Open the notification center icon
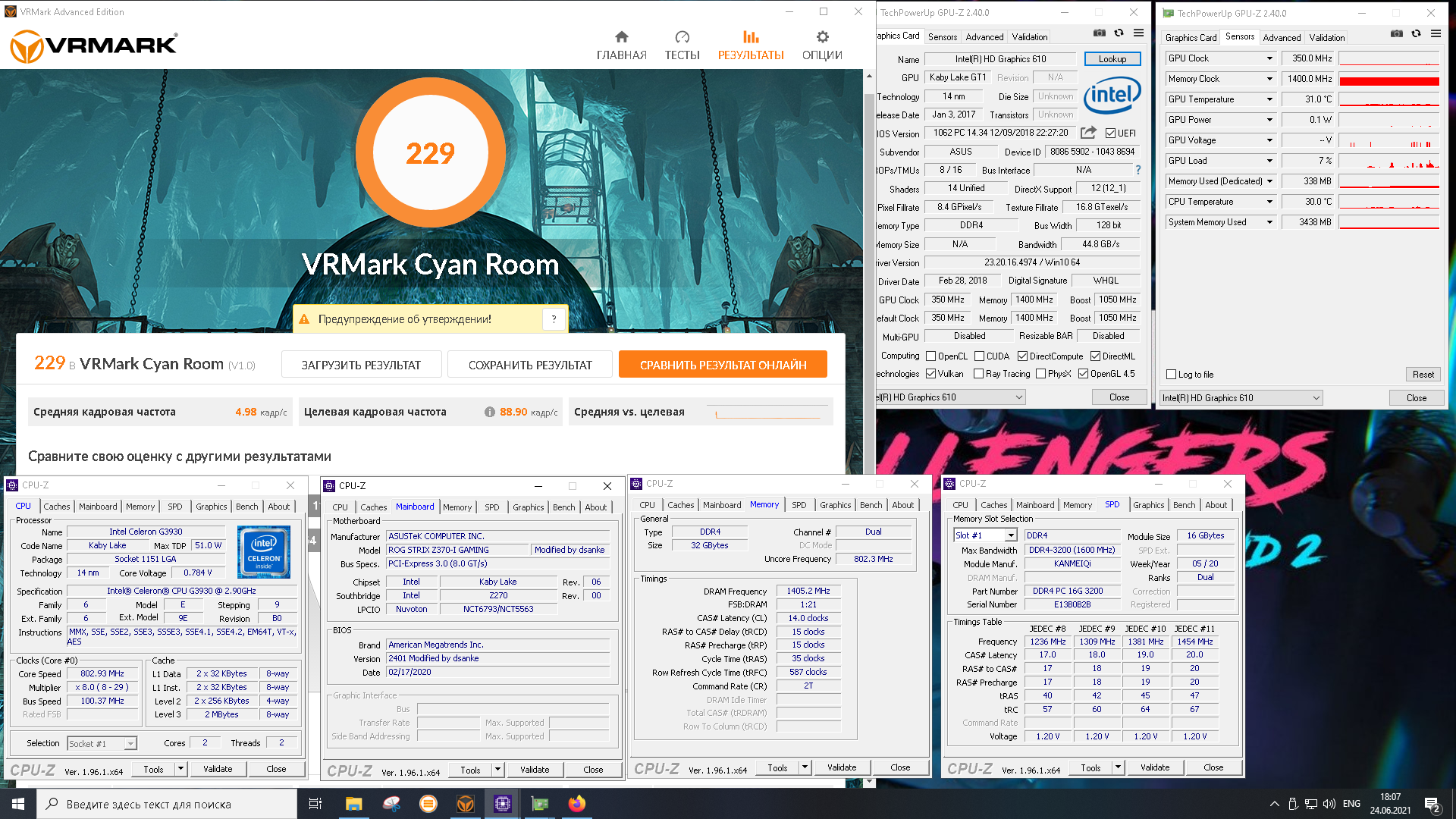Viewport: 1456px width, 819px height. click(1432, 805)
